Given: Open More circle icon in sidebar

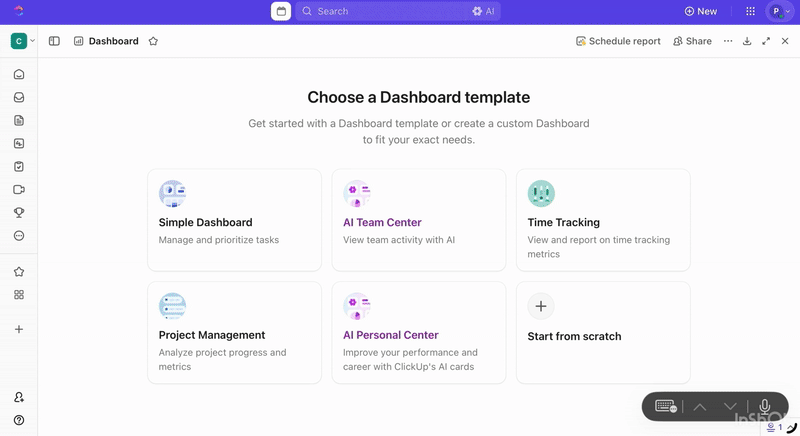Looking at the screenshot, I should coord(19,236).
